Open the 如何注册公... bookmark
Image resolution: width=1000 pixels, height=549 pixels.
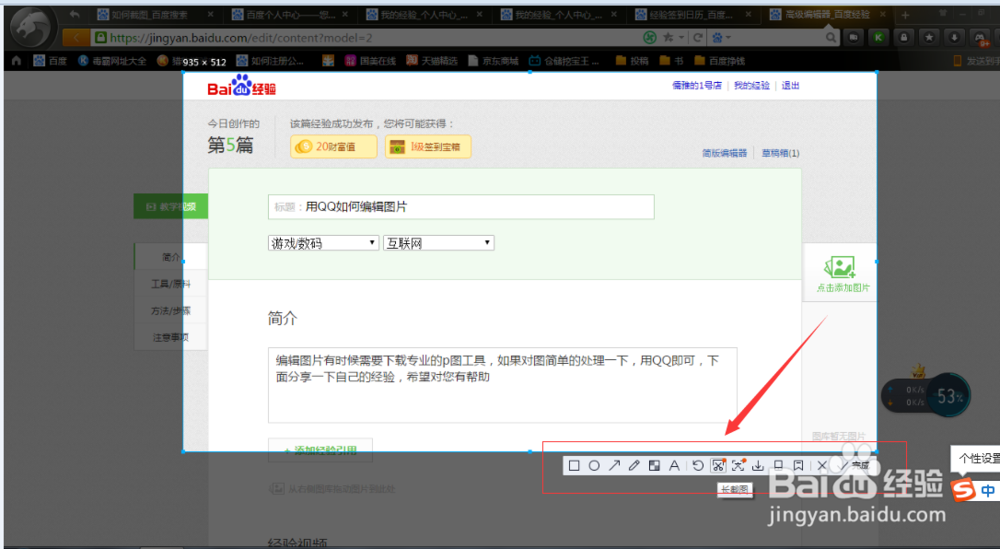(x=270, y=61)
